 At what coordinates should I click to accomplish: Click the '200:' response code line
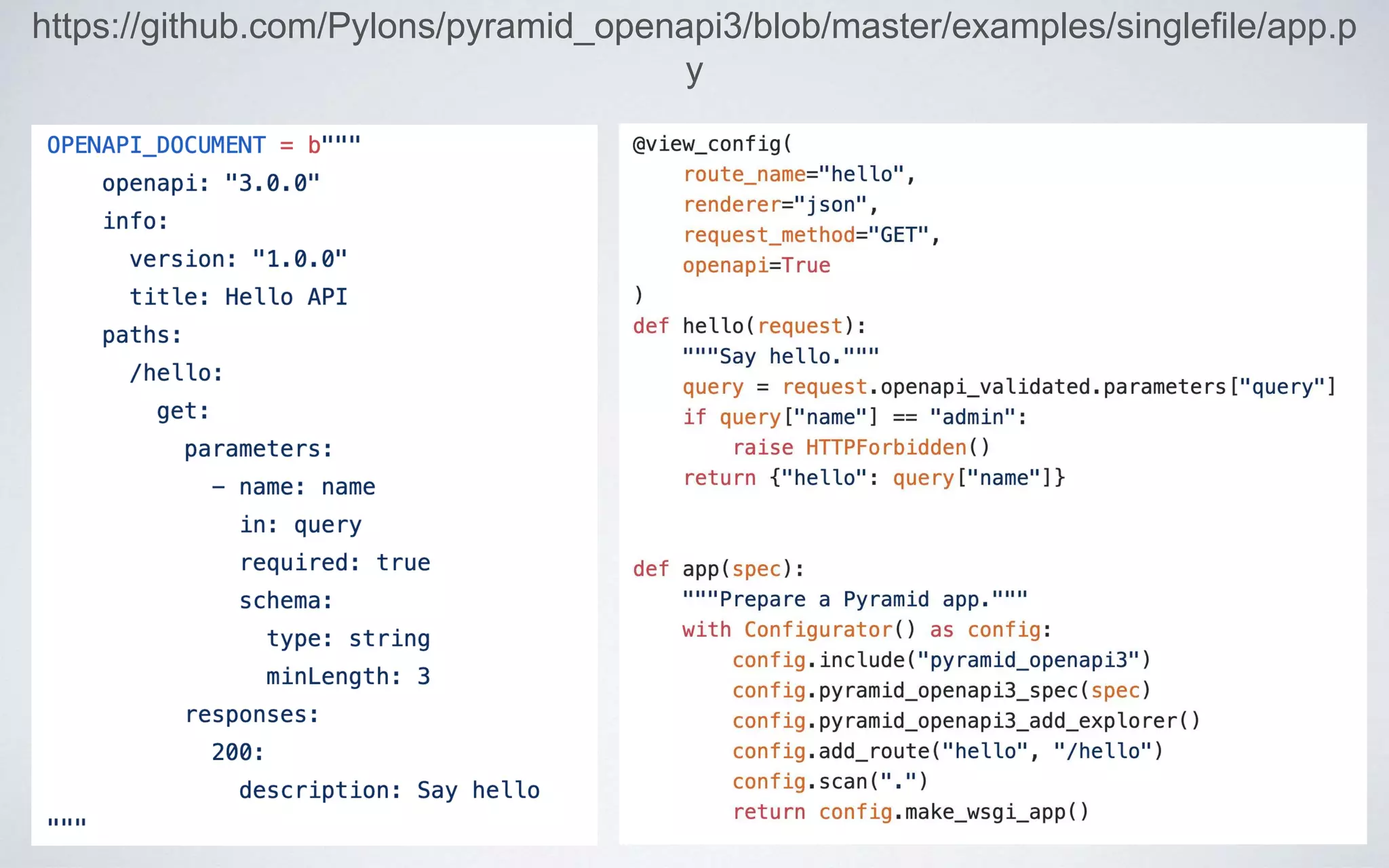(237, 753)
